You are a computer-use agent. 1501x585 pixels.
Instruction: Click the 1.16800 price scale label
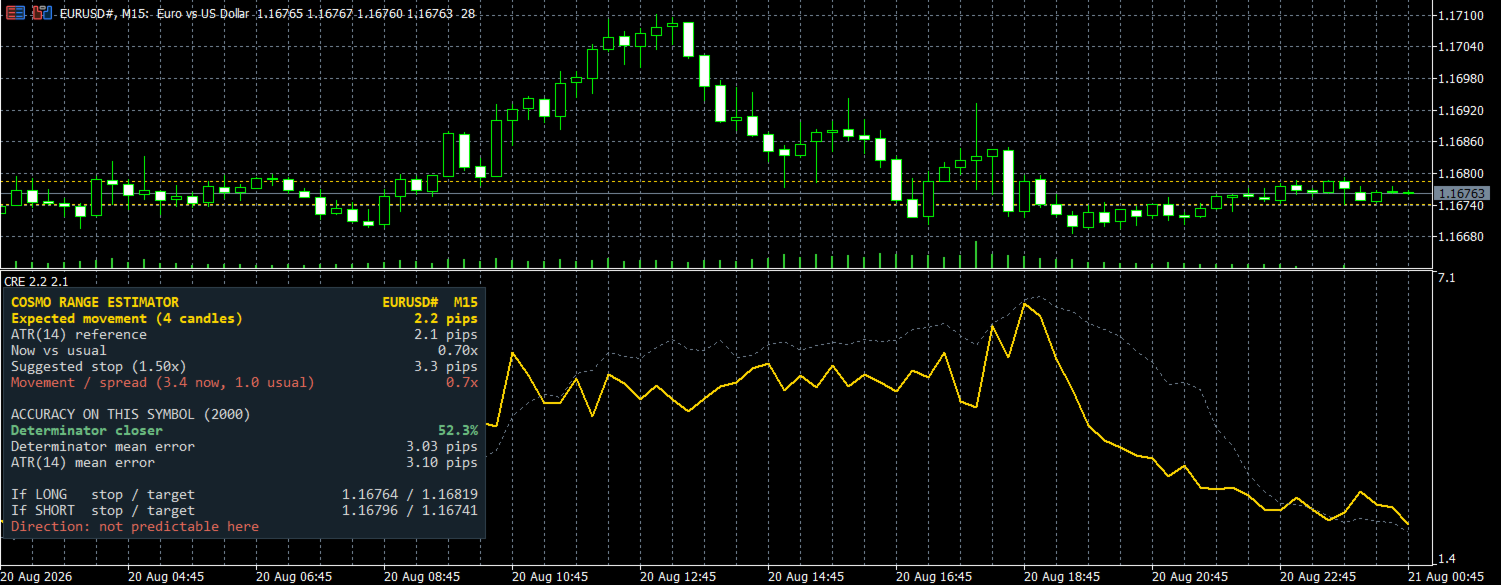(x=1460, y=174)
